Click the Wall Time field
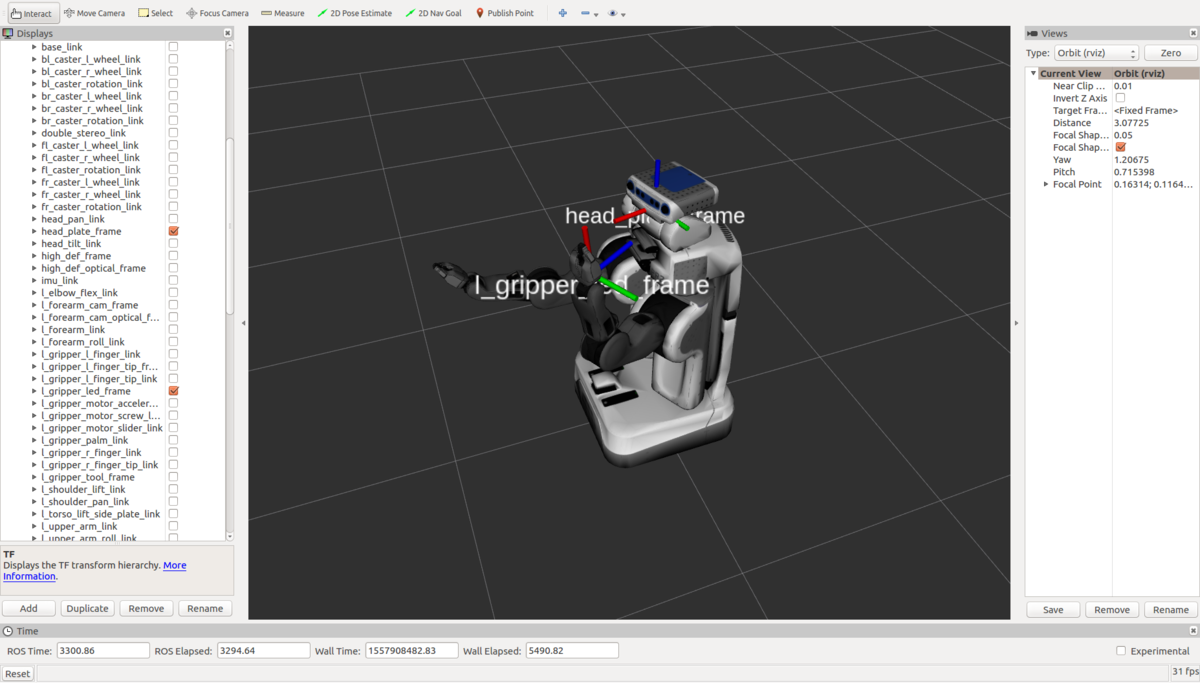Screen dimensions: 1200x683 (x=412, y=651)
